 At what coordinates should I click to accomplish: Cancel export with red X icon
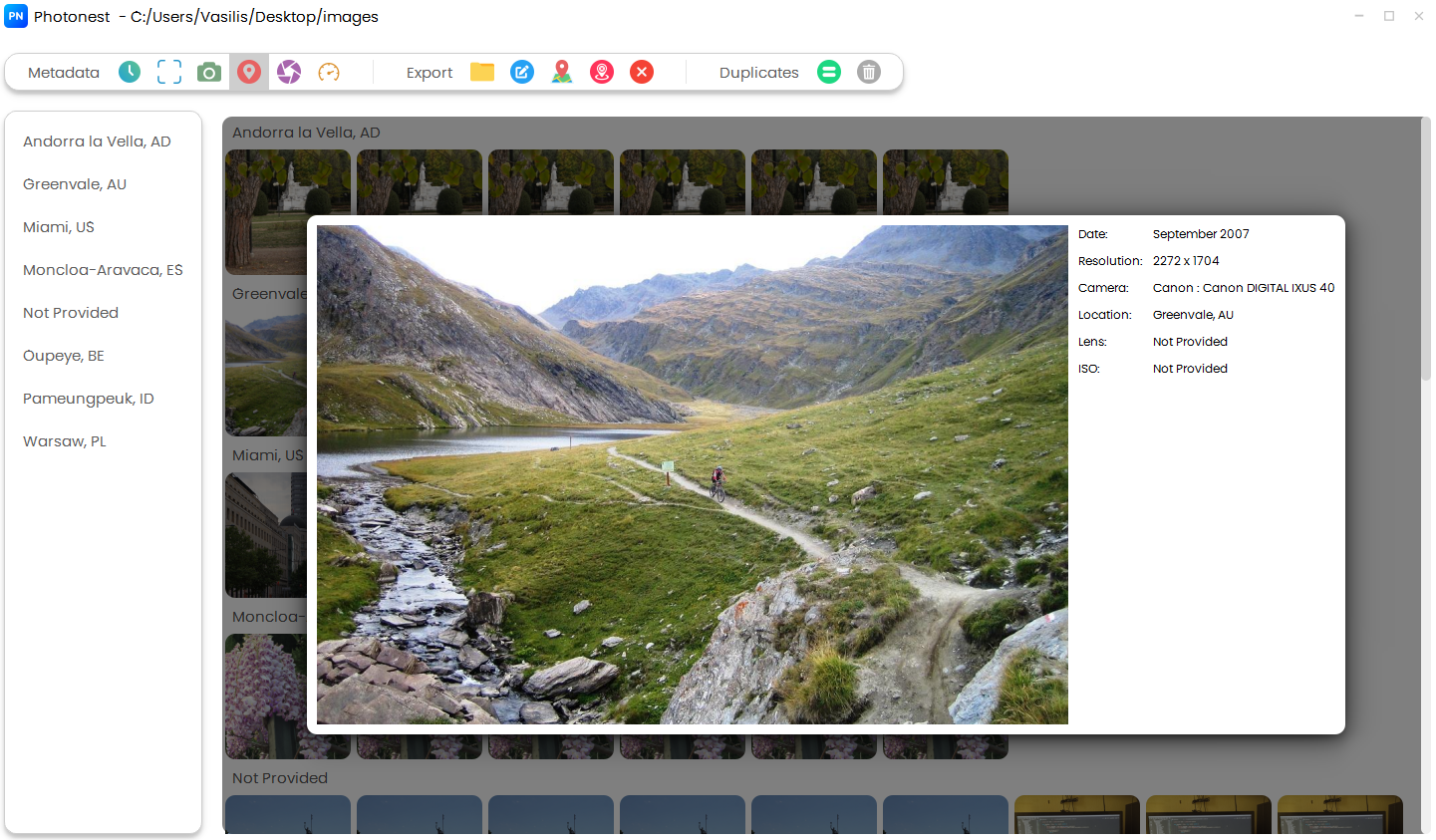pyautogui.click(x=641, y=71)
